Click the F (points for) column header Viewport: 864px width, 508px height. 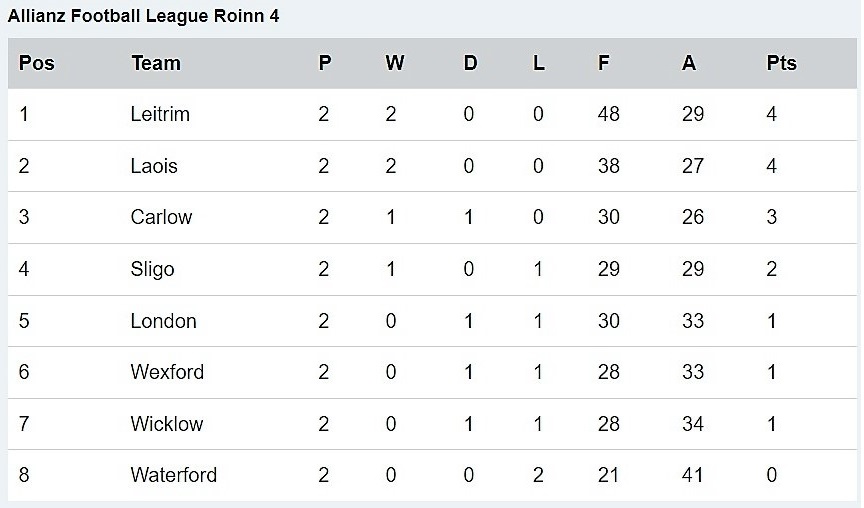[x=604, y=63]
